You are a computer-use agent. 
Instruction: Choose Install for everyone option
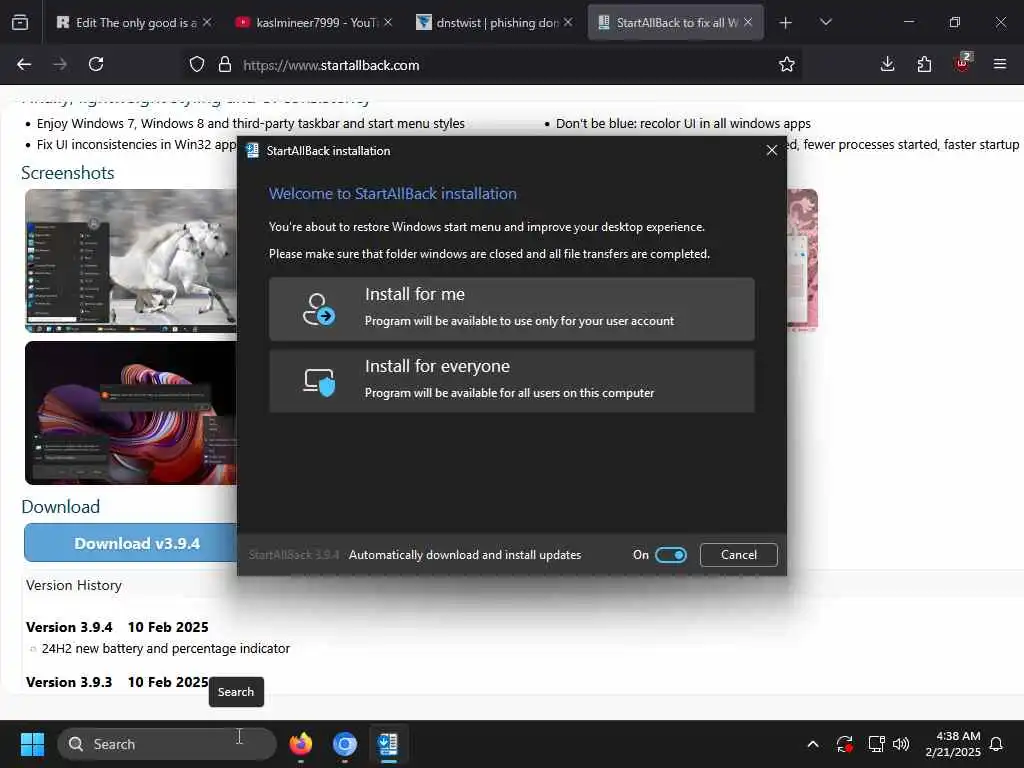tap(511, 381)
